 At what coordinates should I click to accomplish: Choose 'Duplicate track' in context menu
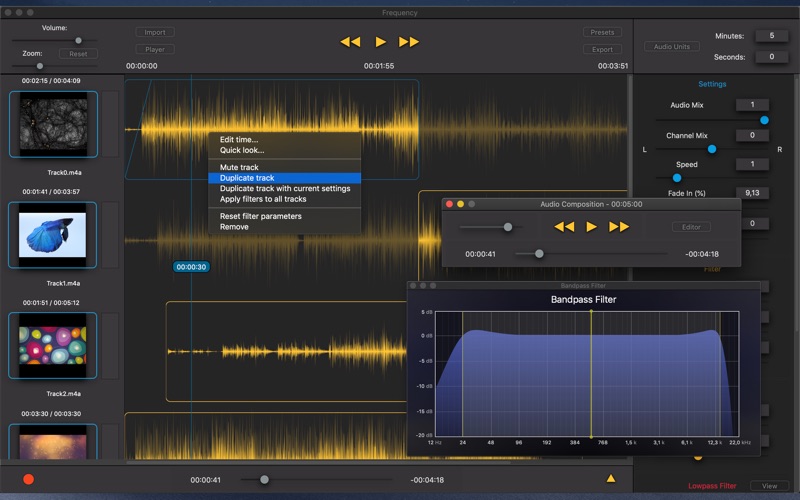point(247,178)
